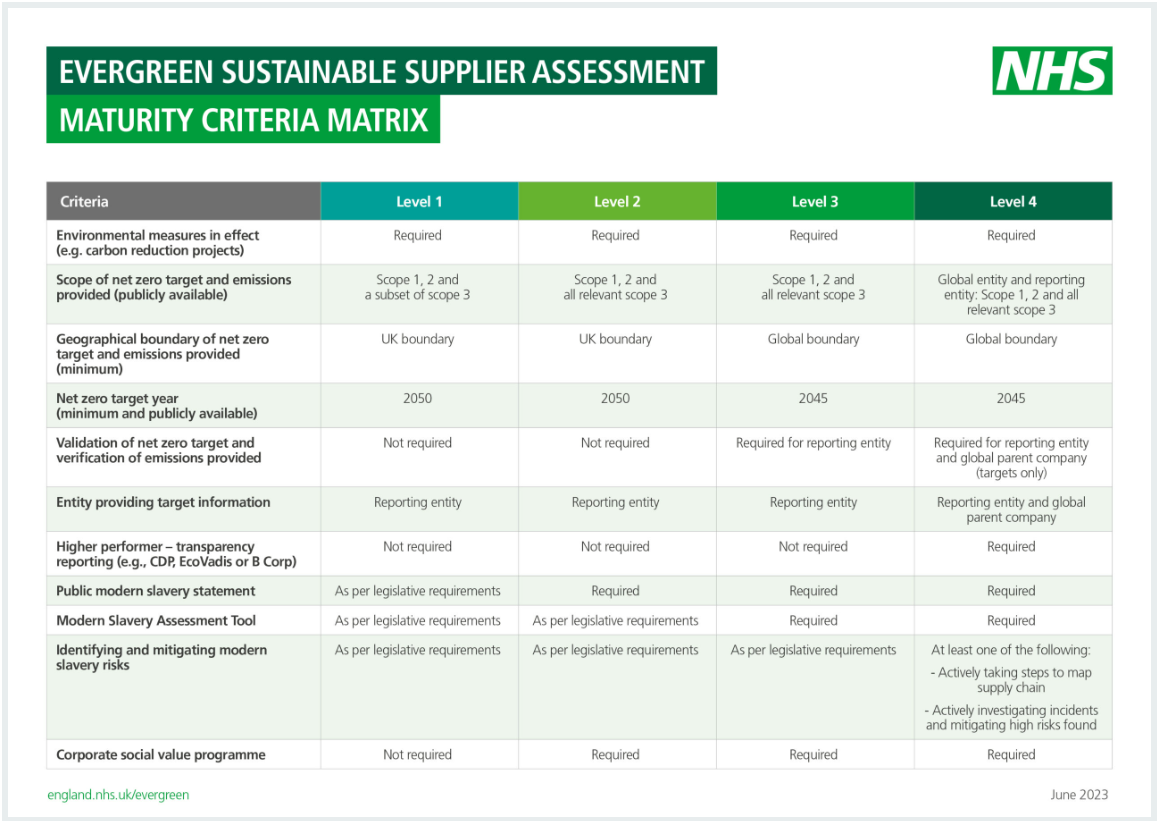This screenshot has height=821, width=1157.
Task: Click Level 1 'Not required' in Corporate social value row
Action: [x=418, y=755]
